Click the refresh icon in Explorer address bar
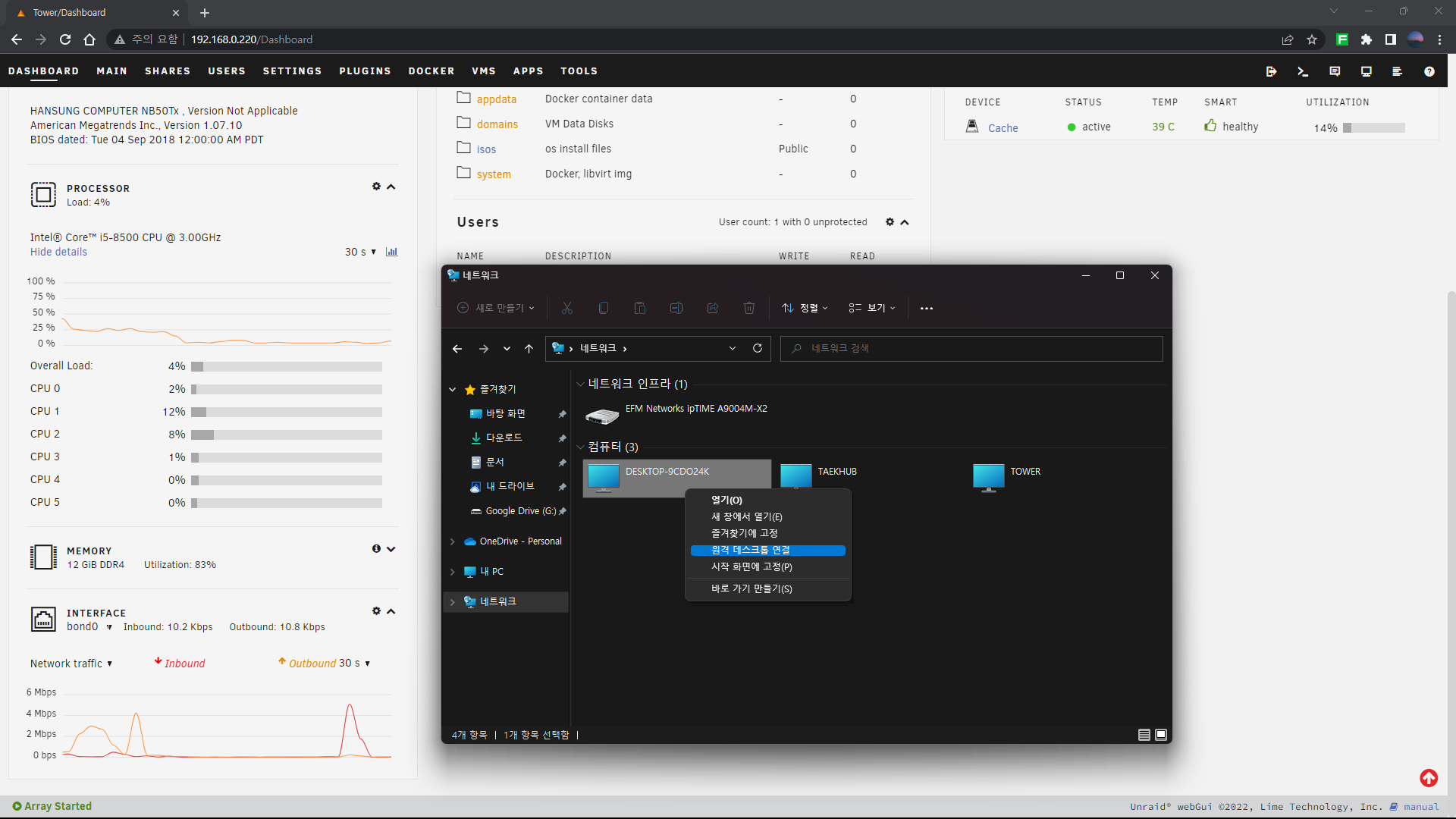This screenshot has width=1456, height=819. (757, 348)
